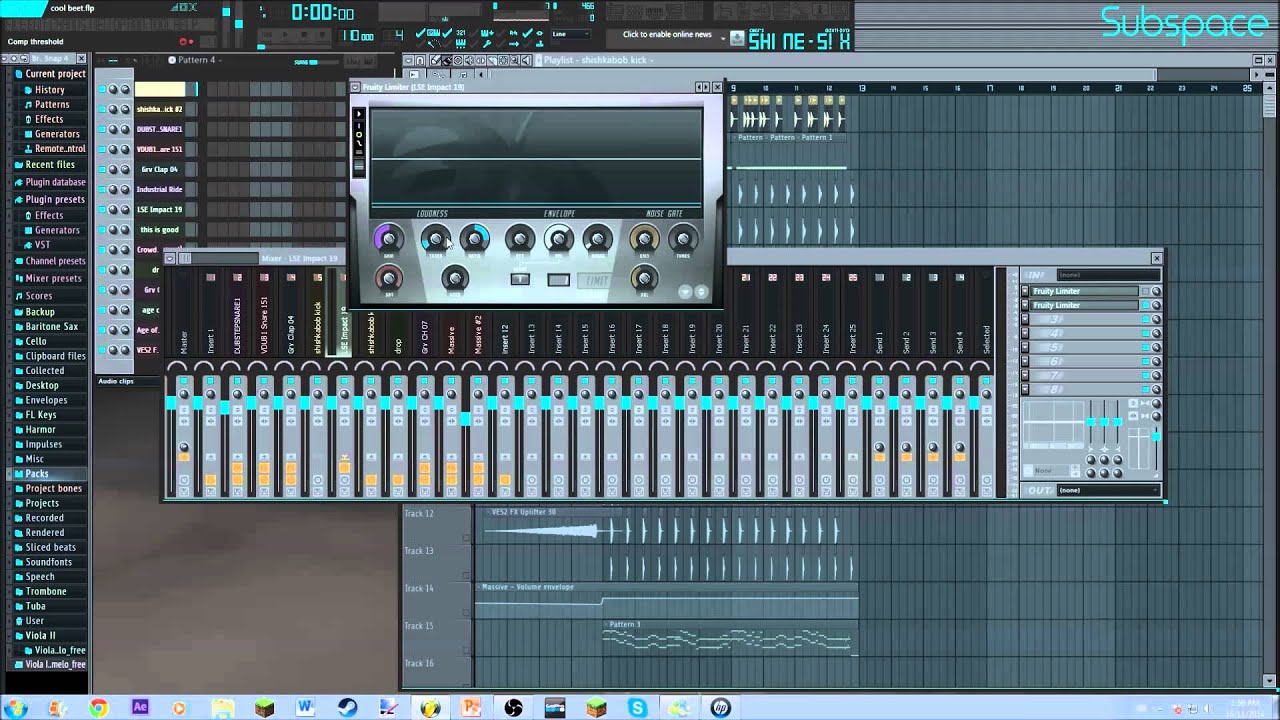Open OBS from the taskbar

(x=514, y=708)
